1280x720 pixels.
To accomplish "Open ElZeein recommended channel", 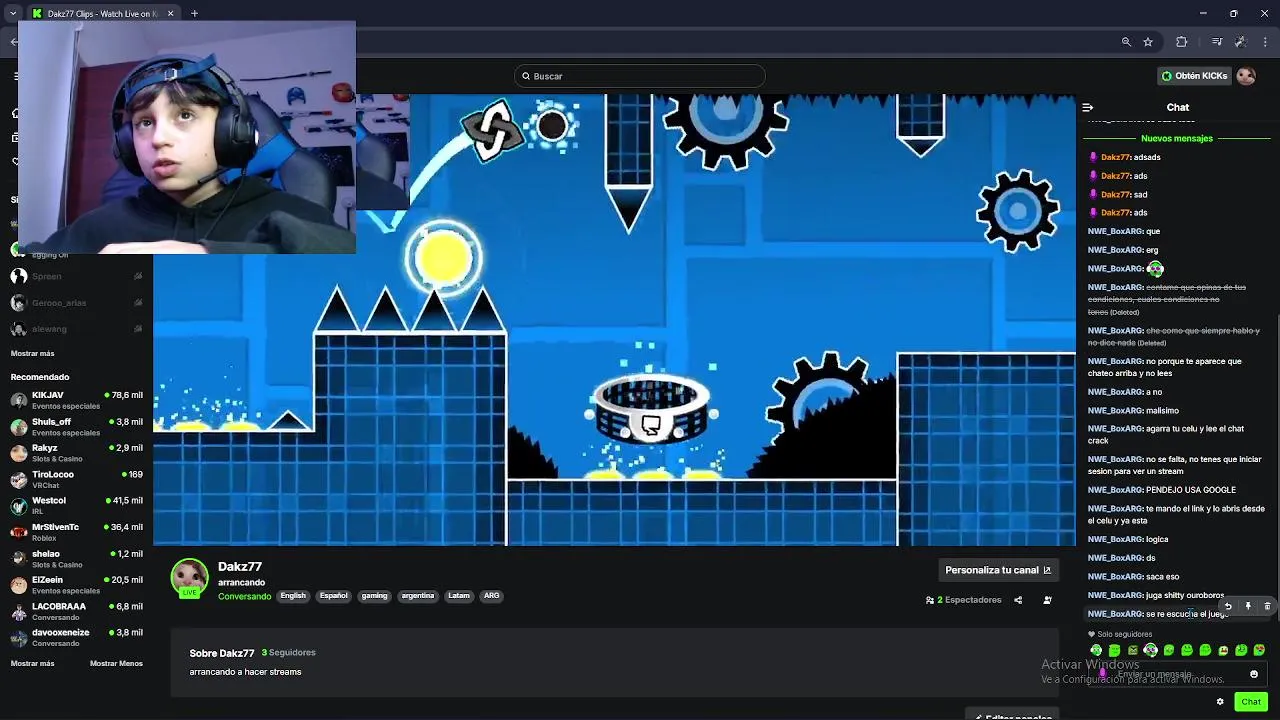I will coord(76,585).
